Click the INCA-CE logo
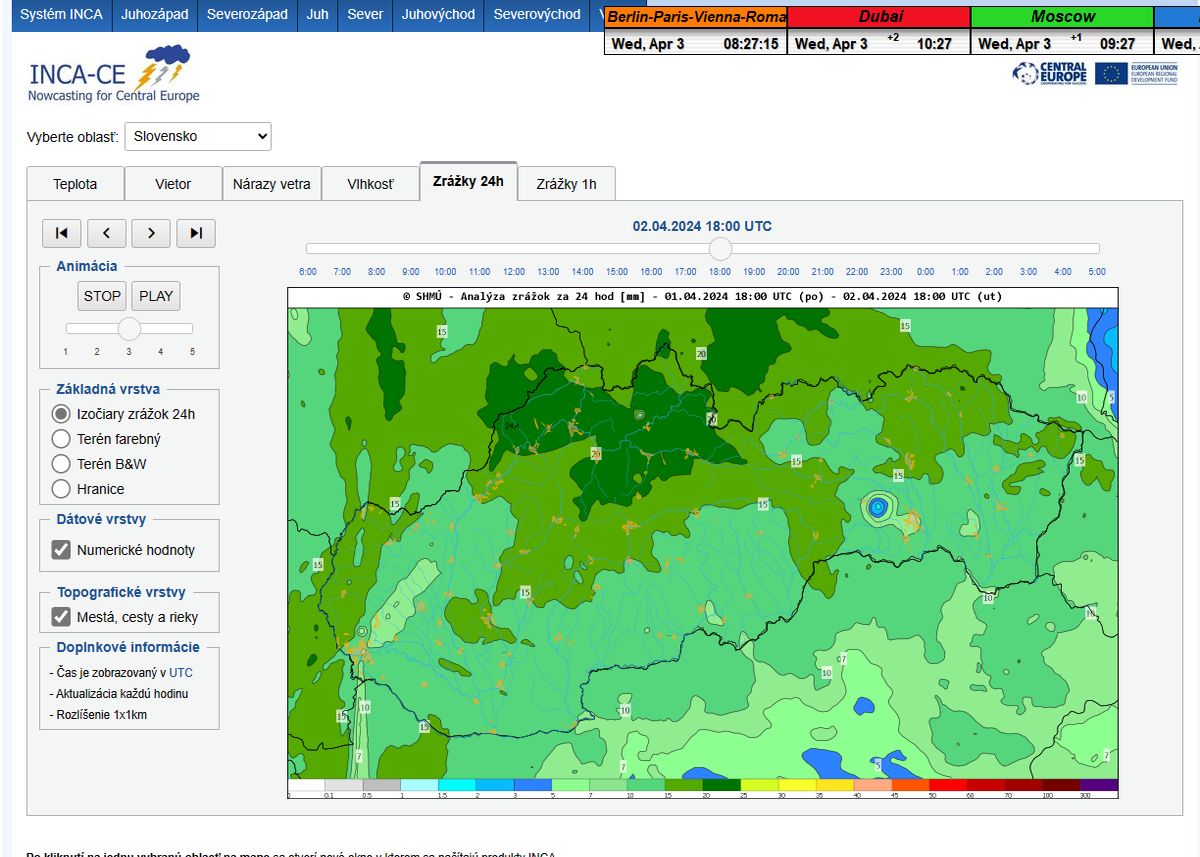The height and width of the screenshot is (857, 1200). (x=114, y=74)
